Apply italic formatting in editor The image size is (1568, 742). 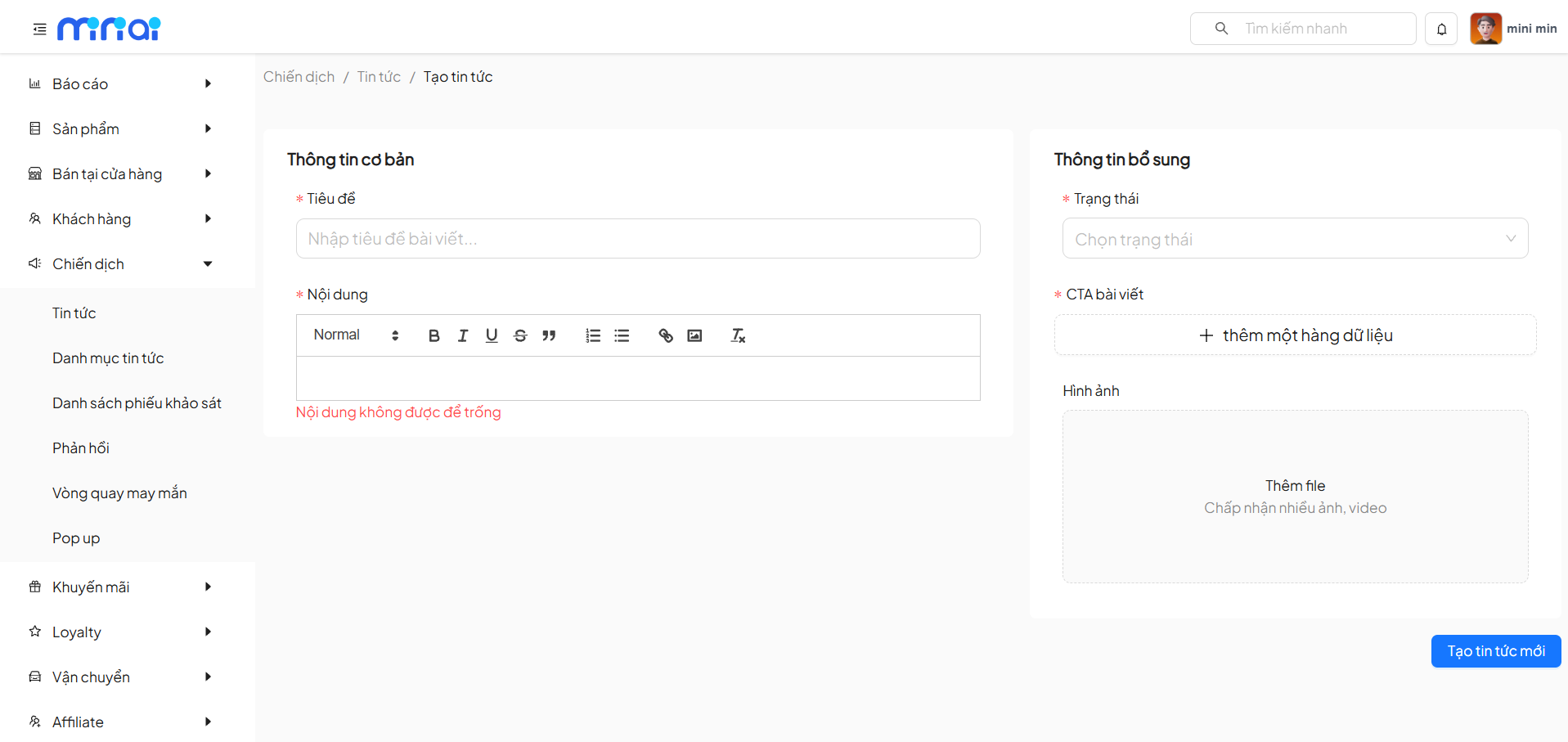[x=463, y=335]
